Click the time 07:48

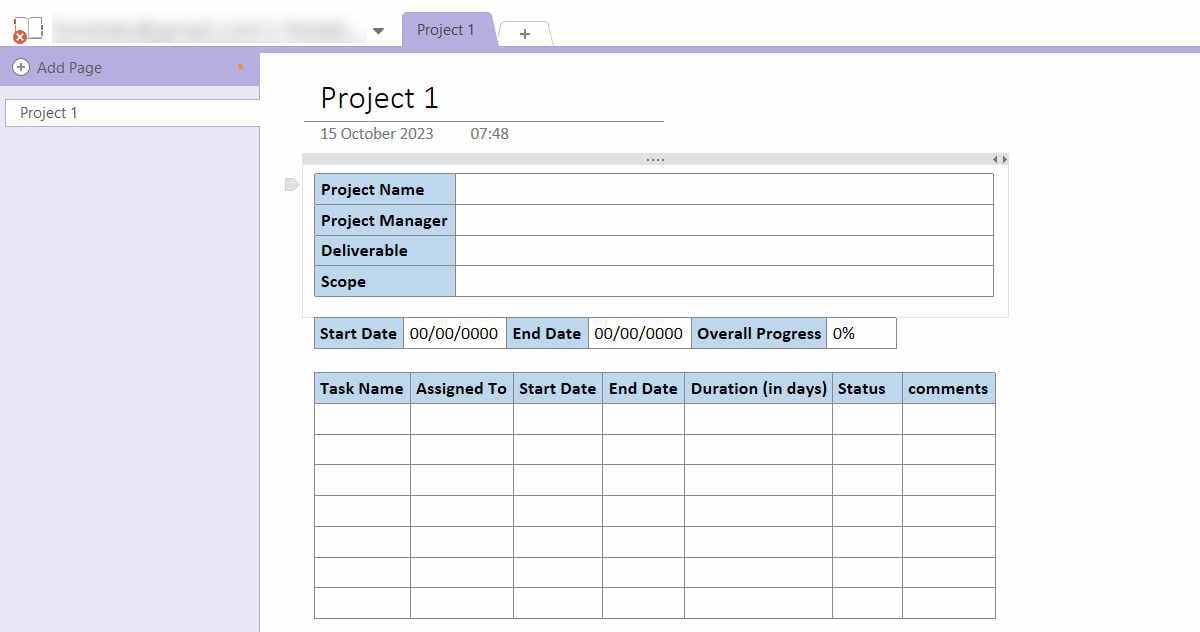pyautogui.click(x=490, y=134)
